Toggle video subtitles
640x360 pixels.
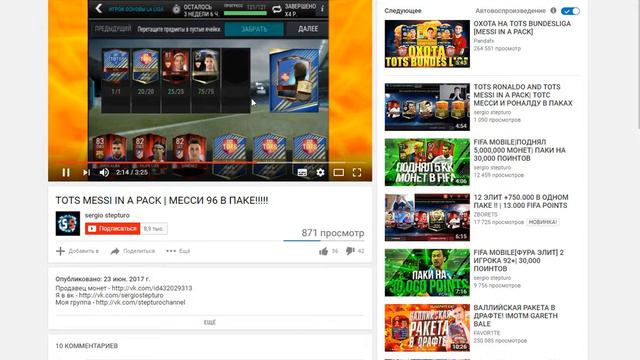tap(302, 173)
